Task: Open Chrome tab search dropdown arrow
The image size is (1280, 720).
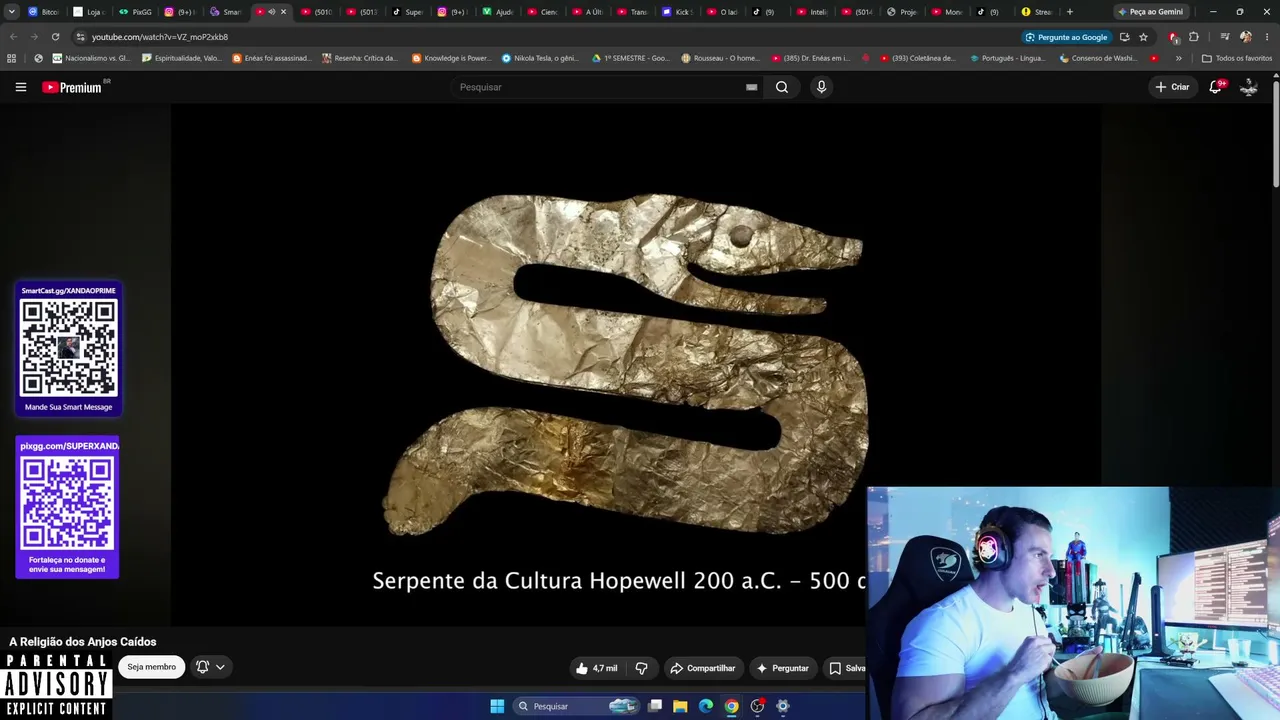Action: [11, 12]
